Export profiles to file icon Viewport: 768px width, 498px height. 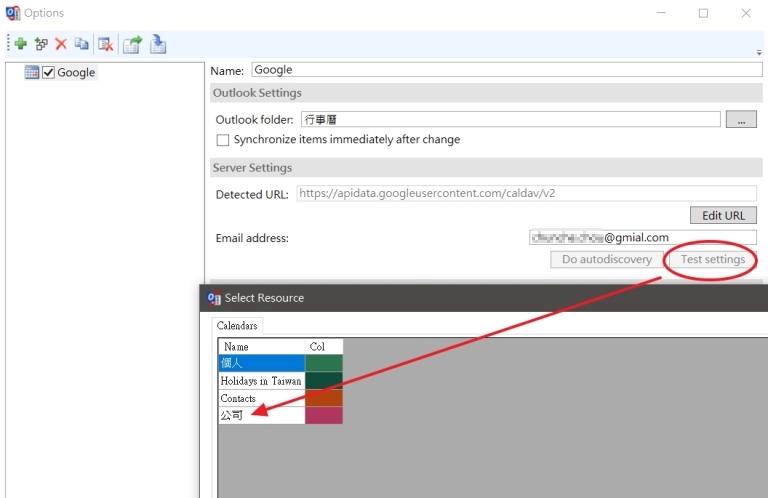pos(132,45)
